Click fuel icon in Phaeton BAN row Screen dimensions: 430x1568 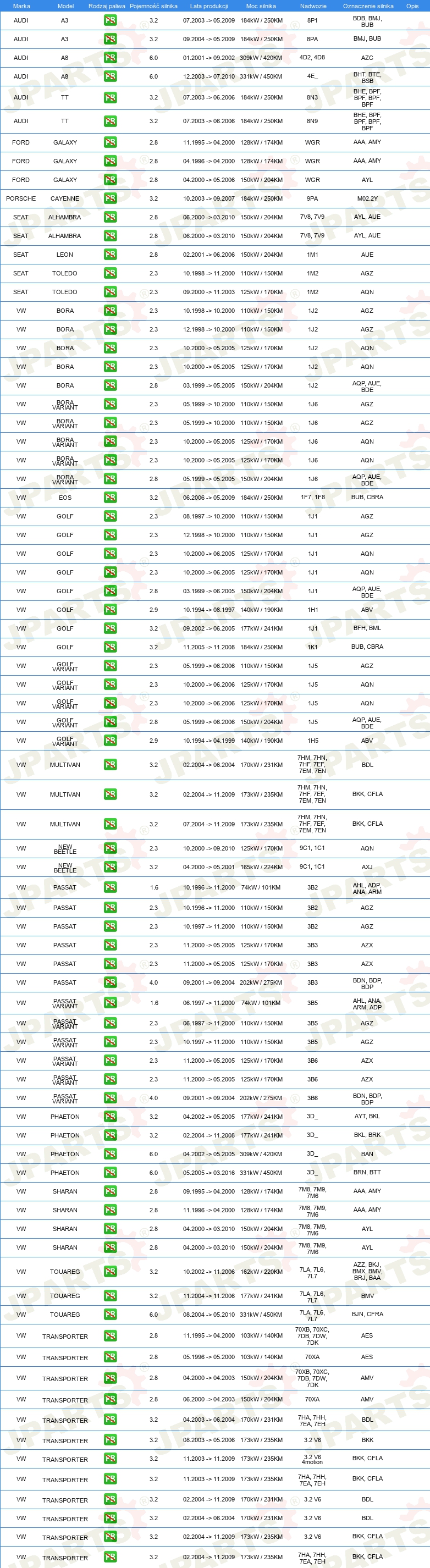click(x=110, y=1154)
